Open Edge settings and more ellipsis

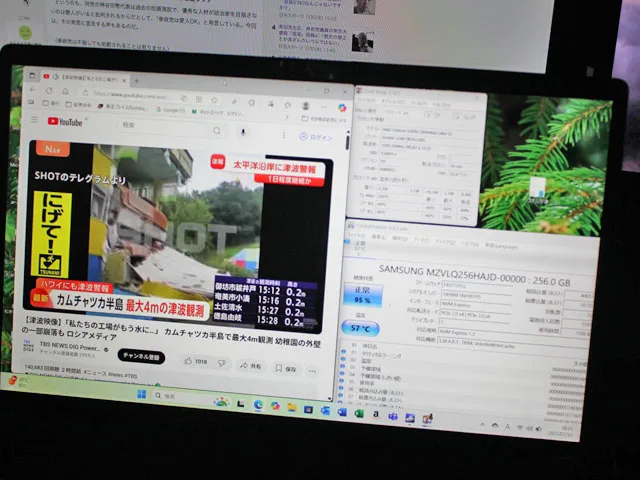point(324,107)
